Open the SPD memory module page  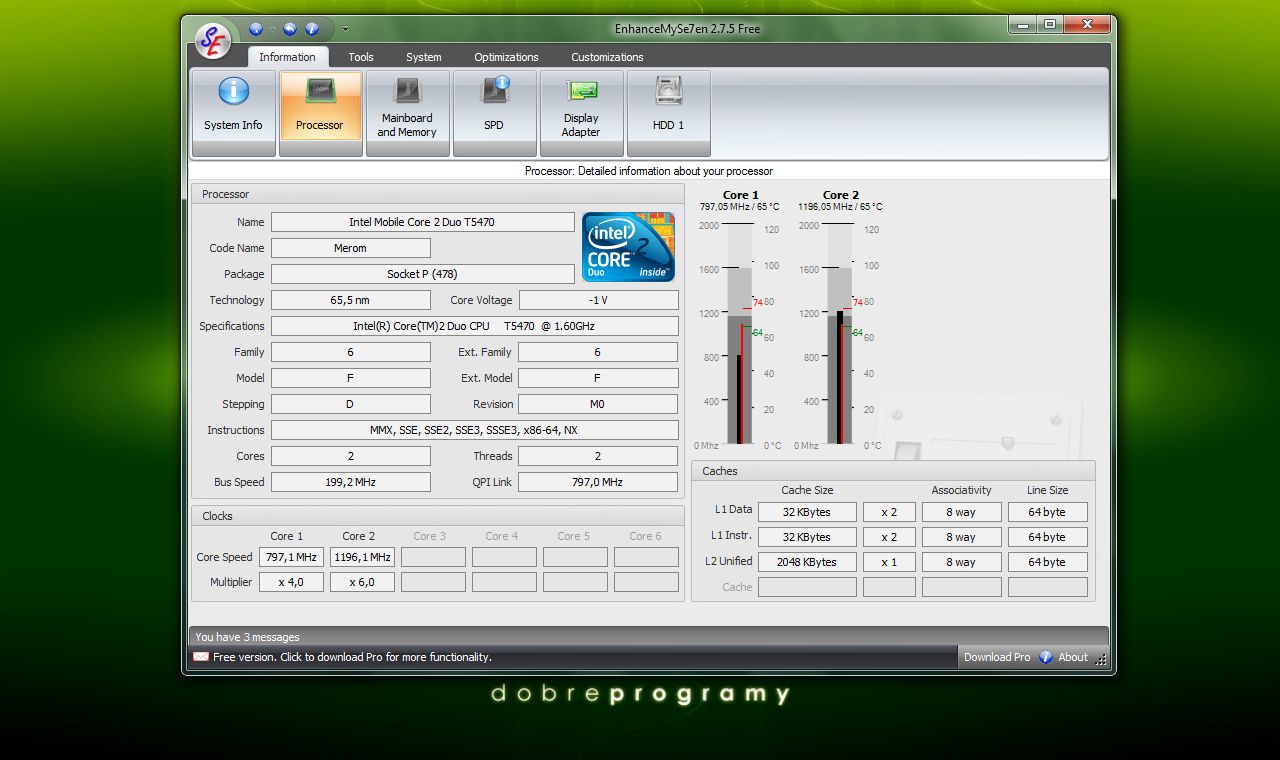(x=494, y=113)
